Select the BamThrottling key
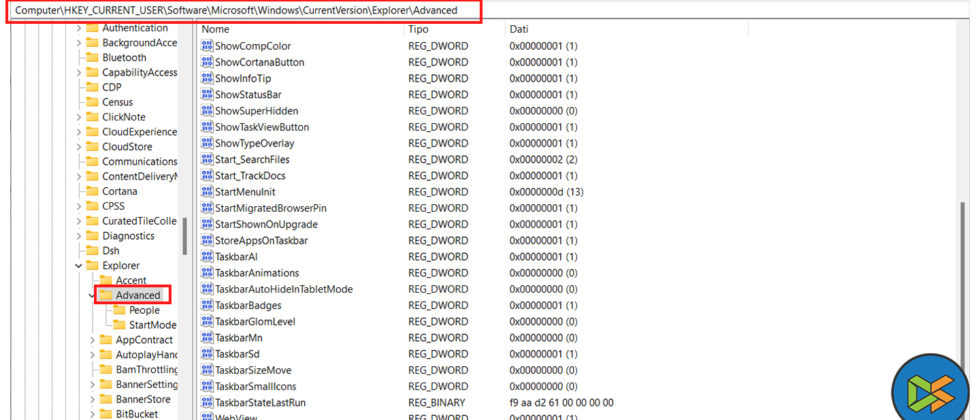Viewport: 980px width, 420px height. click(x=147, y=369)
